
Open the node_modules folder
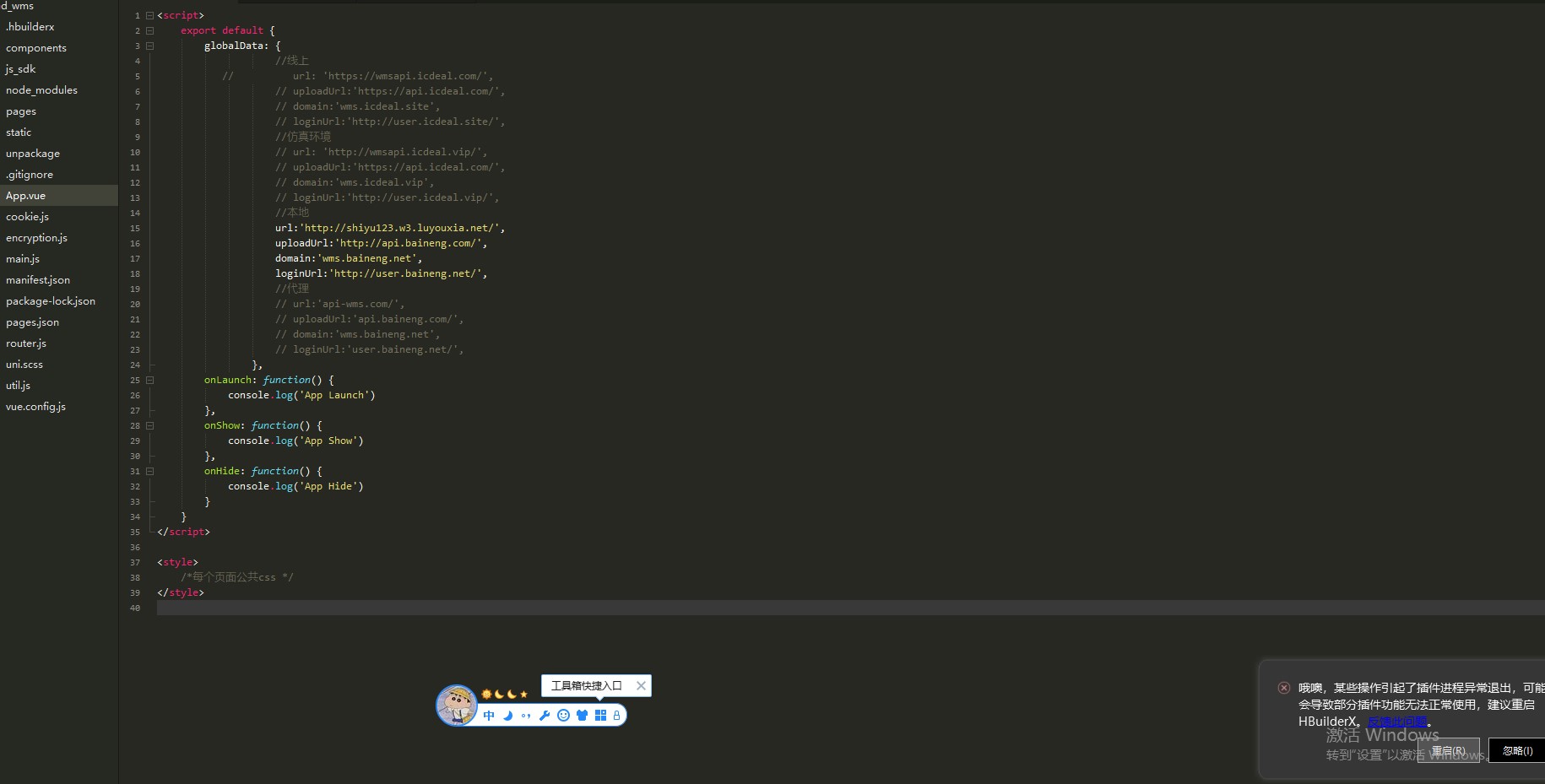41,90
